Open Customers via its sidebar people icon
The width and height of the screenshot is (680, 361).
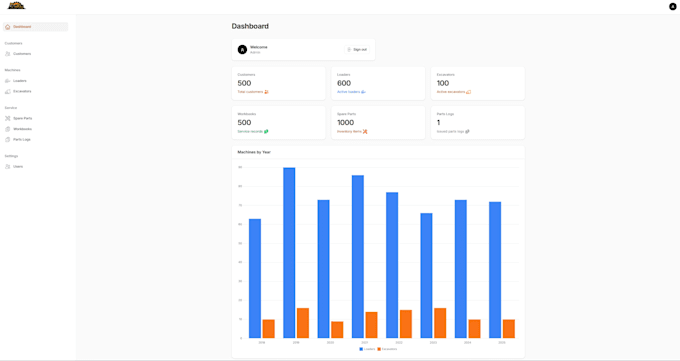(7, 54)
